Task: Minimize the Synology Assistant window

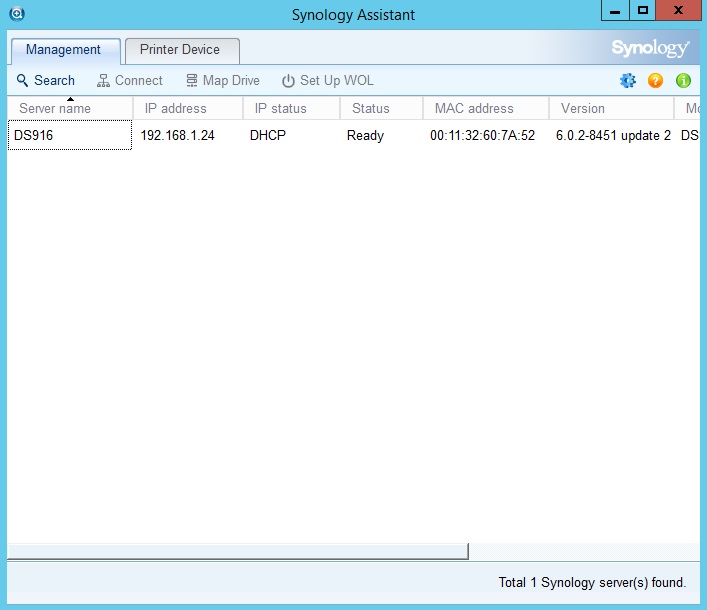Action: point(615,10)
